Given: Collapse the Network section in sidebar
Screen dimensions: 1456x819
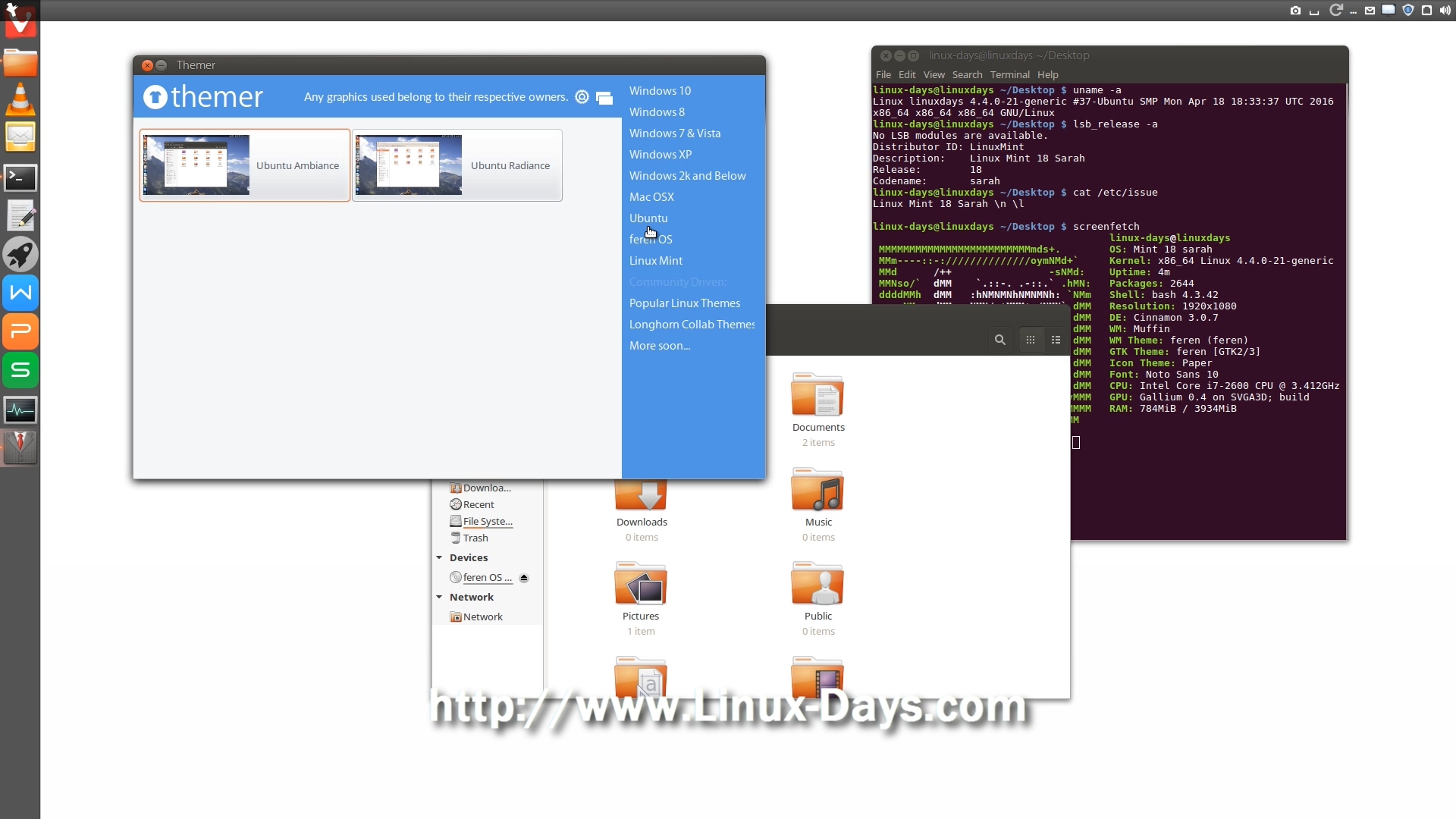Looking at the screenshot, I should pos(439,597).
